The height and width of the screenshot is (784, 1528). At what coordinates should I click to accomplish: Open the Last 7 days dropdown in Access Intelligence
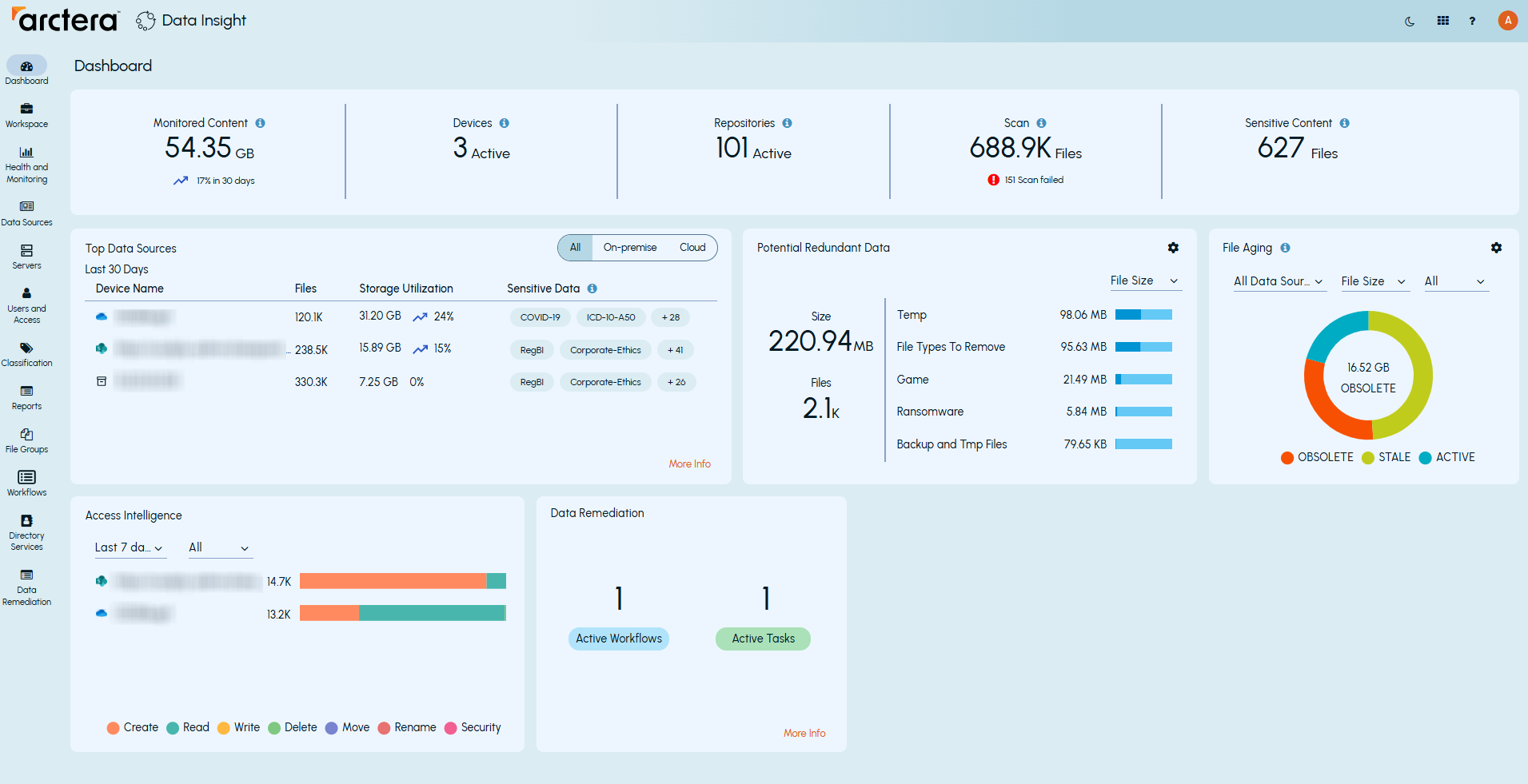tap(130, 547)
